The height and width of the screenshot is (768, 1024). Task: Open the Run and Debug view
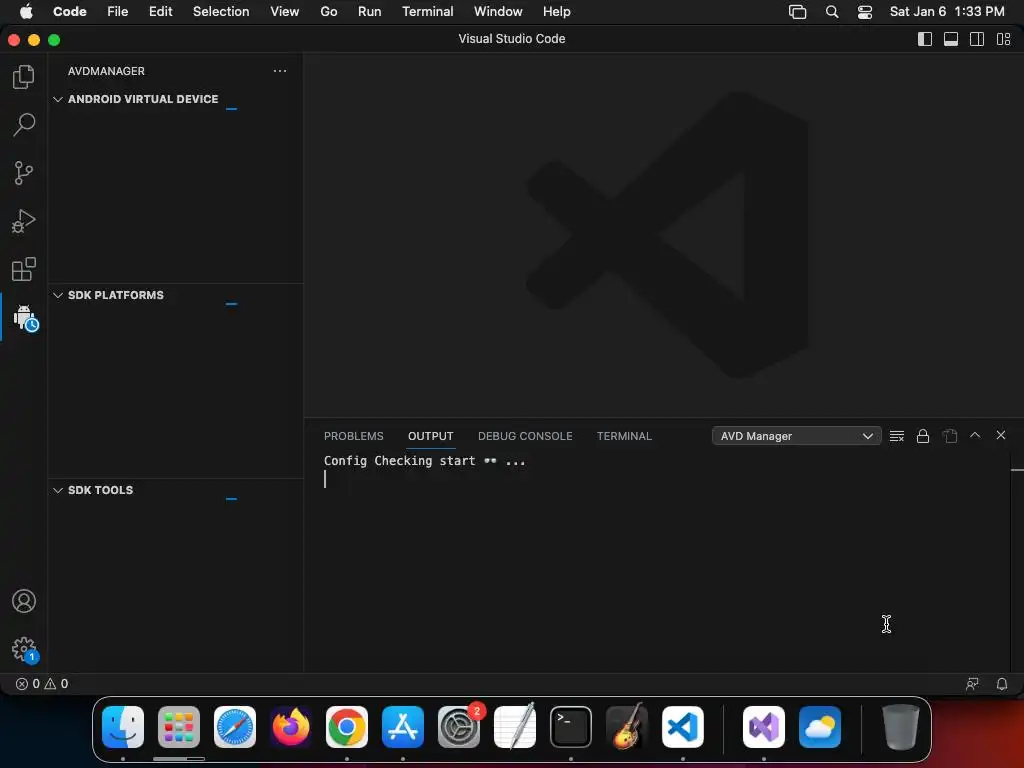click(x=24, y=221)
